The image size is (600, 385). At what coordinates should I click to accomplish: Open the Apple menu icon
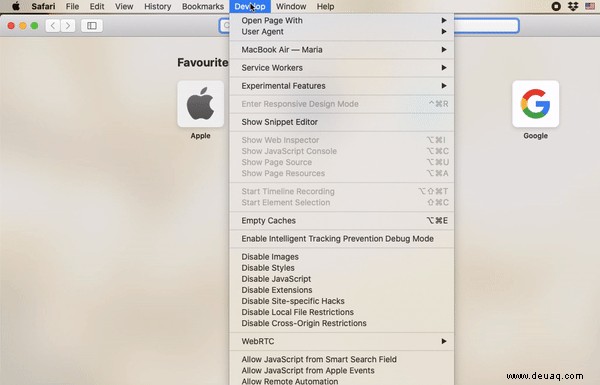(x=16, y=7)
